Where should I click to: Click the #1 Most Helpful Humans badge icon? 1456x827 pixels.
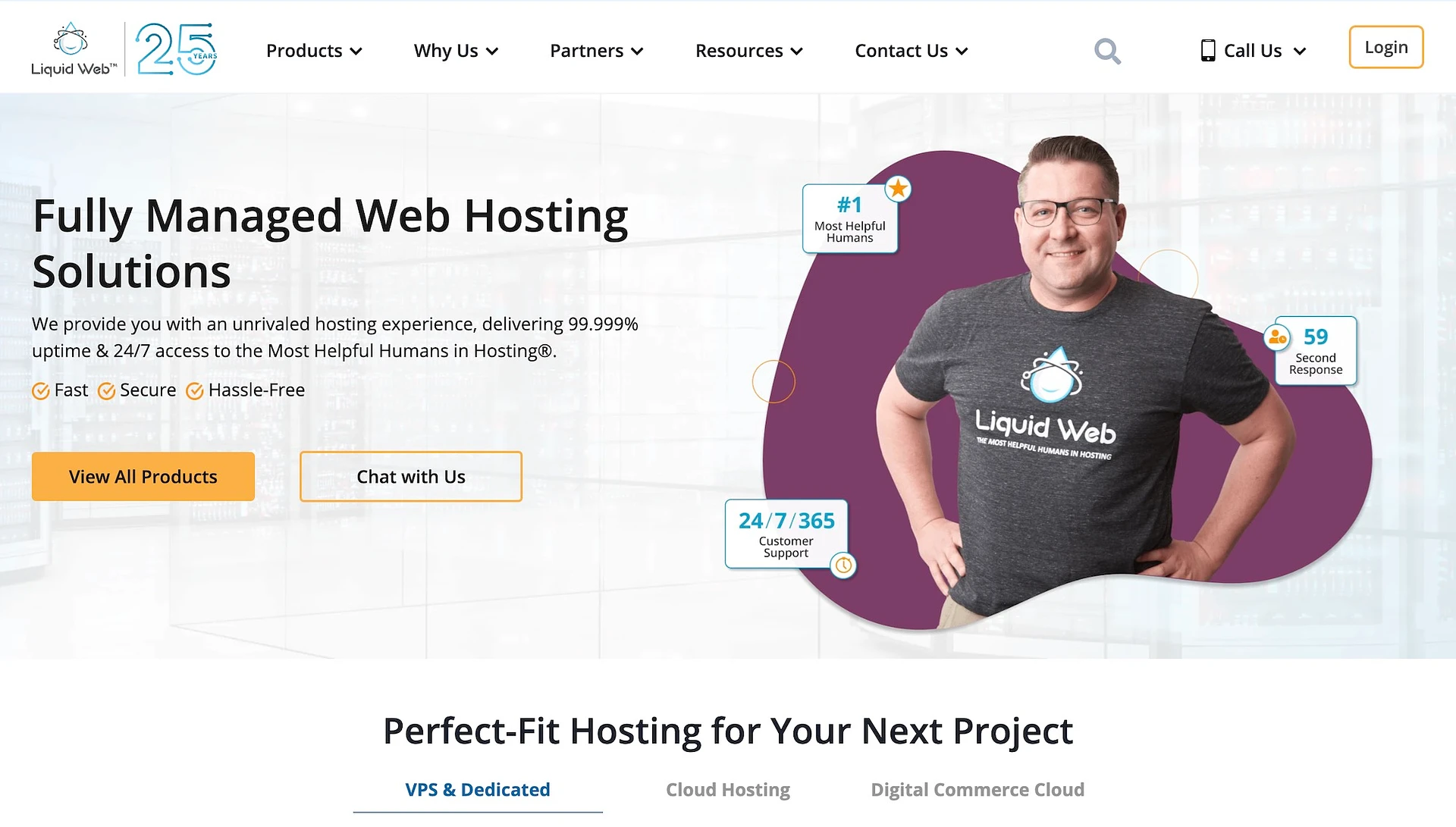(849, 218)
